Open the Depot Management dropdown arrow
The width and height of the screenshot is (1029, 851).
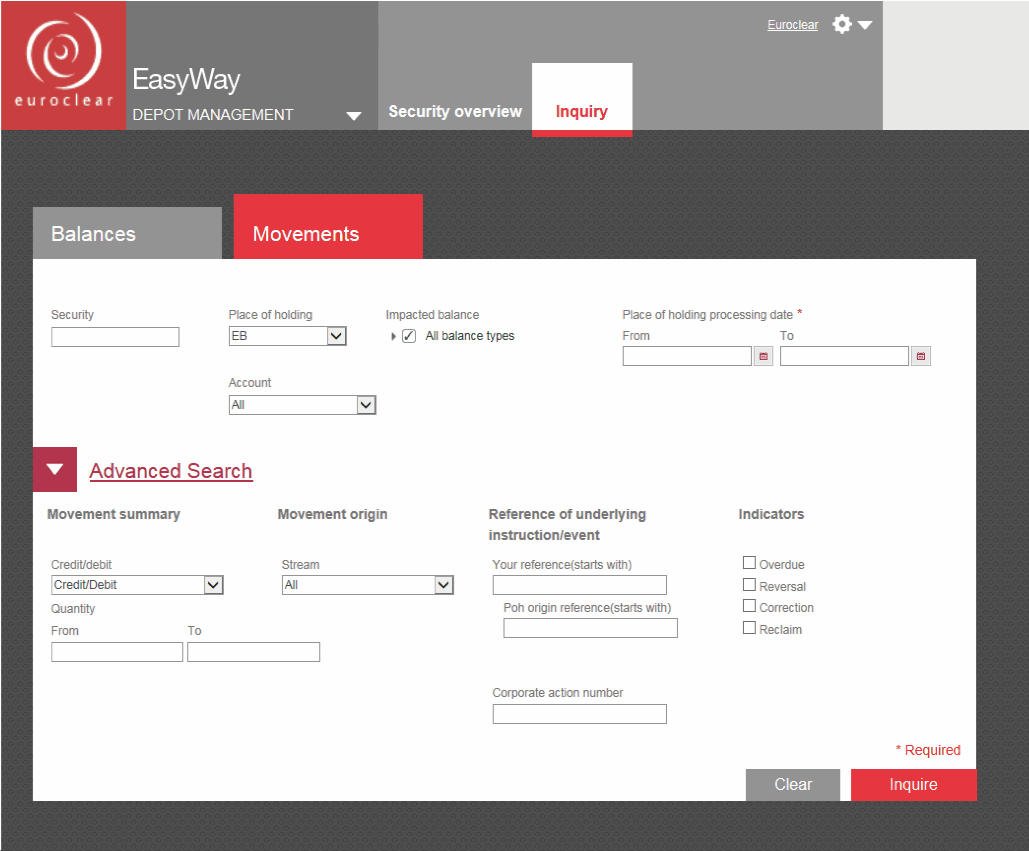354,116
